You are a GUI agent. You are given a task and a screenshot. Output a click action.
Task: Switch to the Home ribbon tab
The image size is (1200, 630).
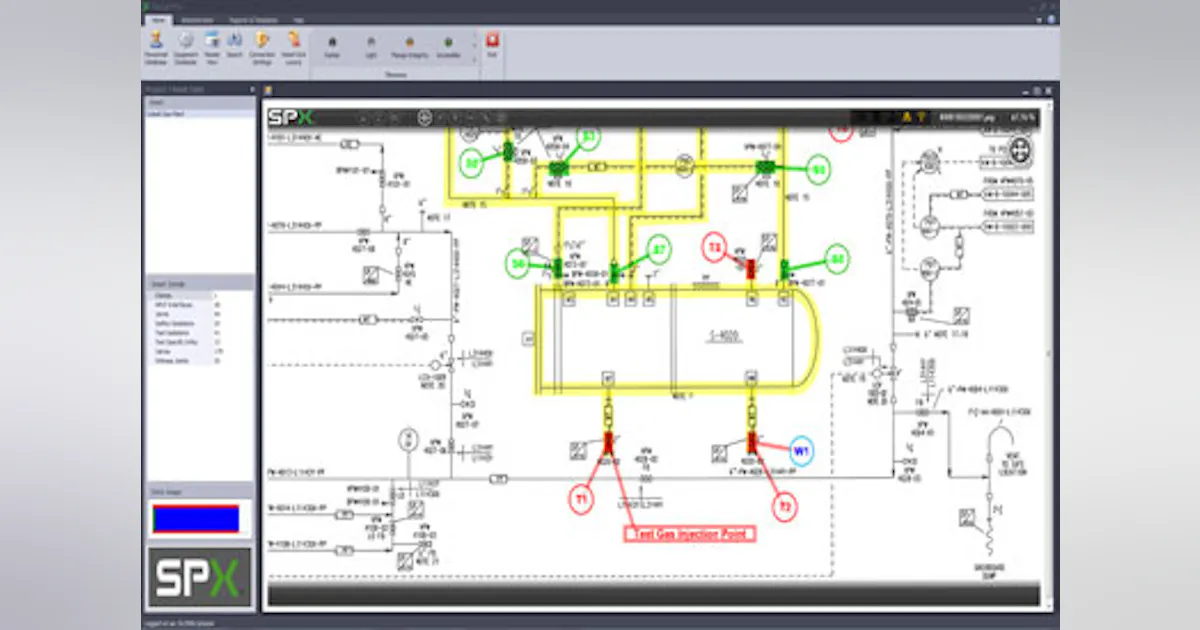158,19
